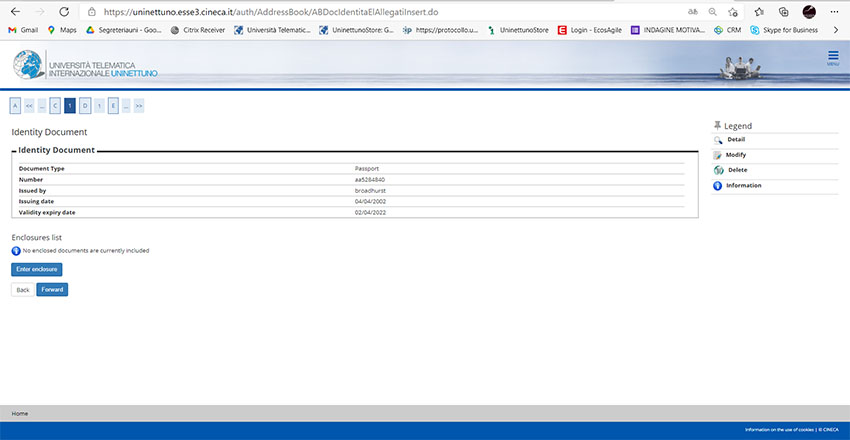This screenshot has height=440, width=850.
Task: Click the browser refresh icon
Action: point(64,11)
